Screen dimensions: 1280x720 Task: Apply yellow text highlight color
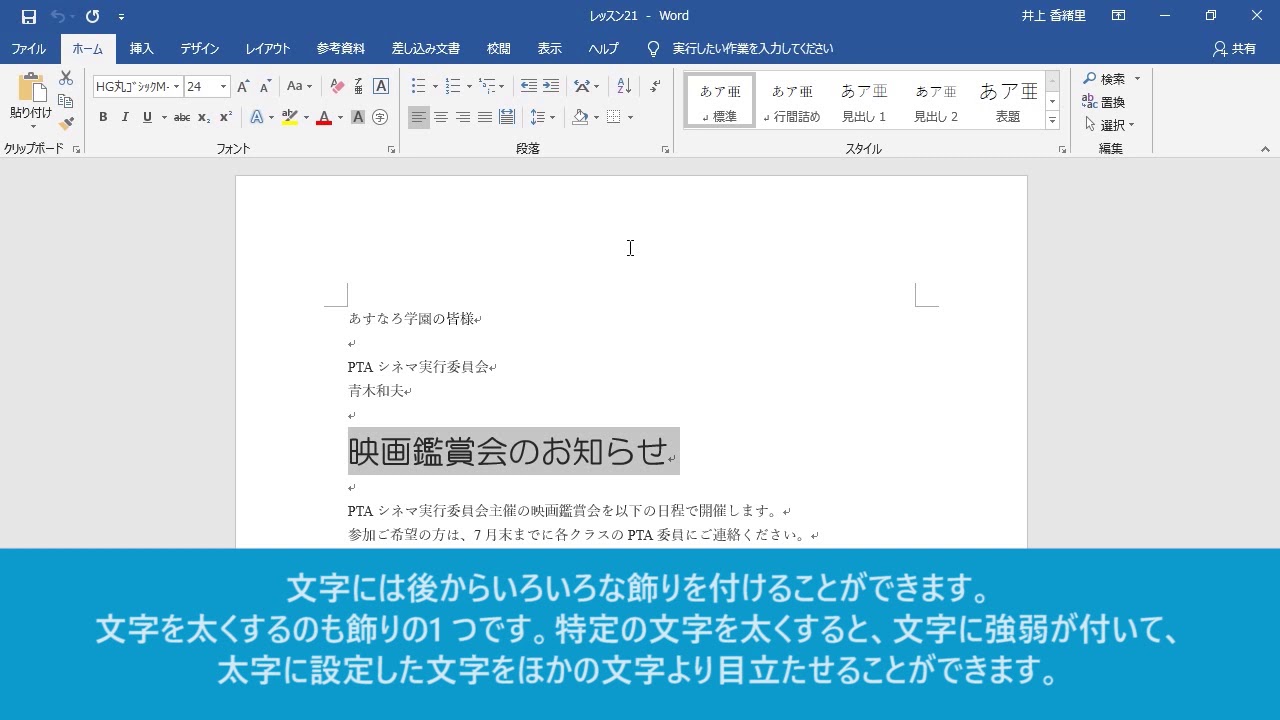(x=290, y=117)
